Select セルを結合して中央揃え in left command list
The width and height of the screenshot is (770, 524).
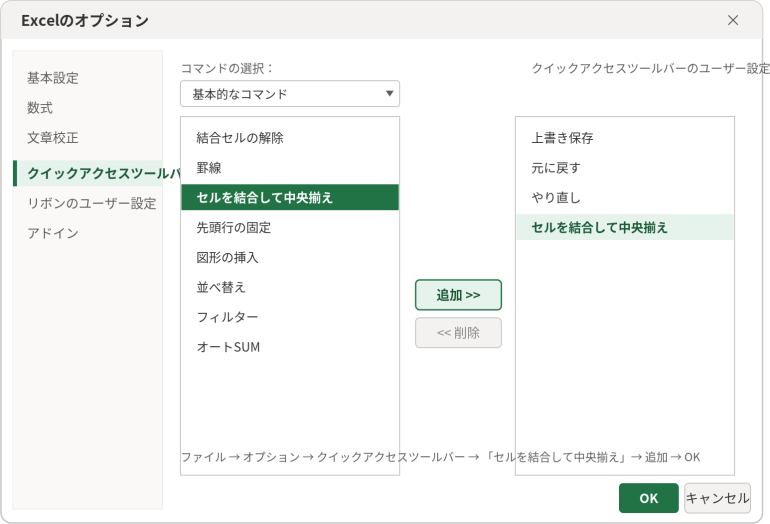(x=290, y=197)
